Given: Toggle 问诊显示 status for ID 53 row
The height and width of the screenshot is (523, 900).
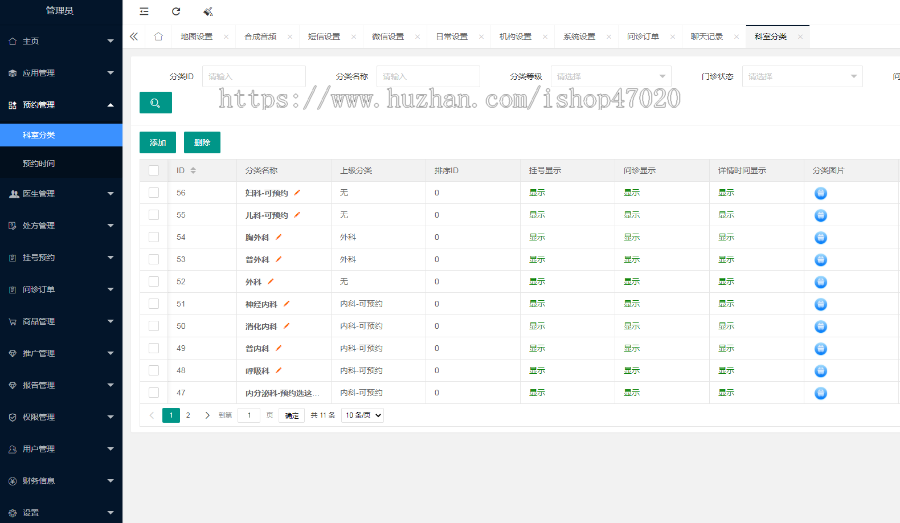Looking at the screenshot, I should tap(632, 259).
